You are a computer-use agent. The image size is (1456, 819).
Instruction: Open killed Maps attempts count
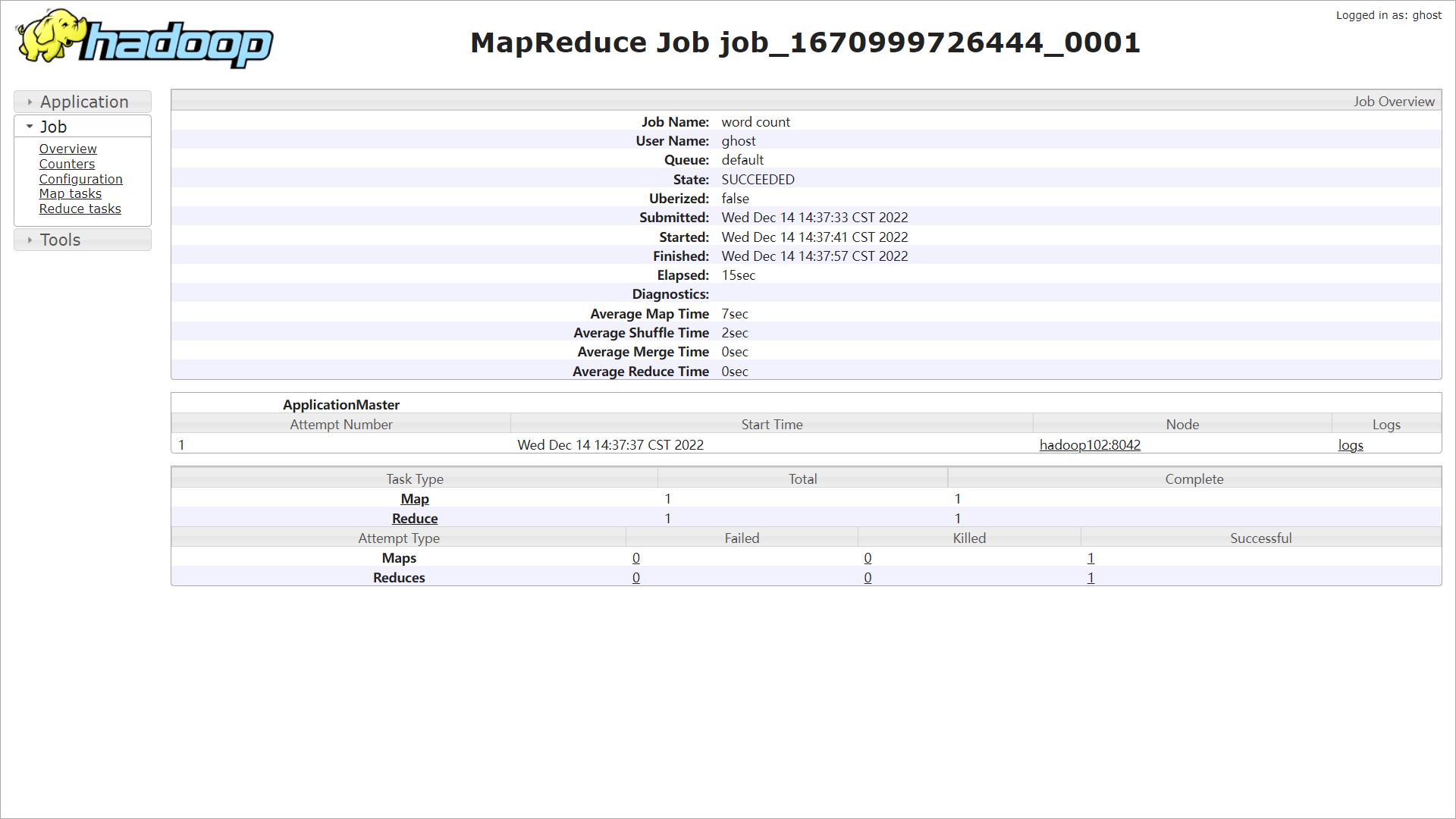[x=868, y=558]
